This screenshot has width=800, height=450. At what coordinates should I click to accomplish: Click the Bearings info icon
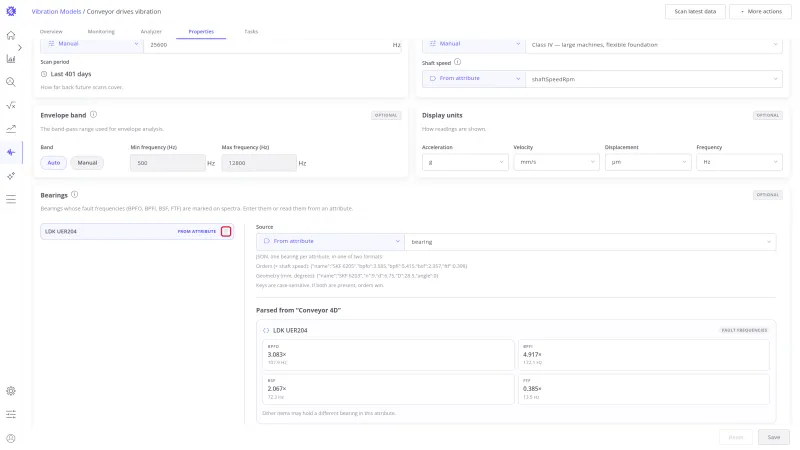tap(74, 194)
